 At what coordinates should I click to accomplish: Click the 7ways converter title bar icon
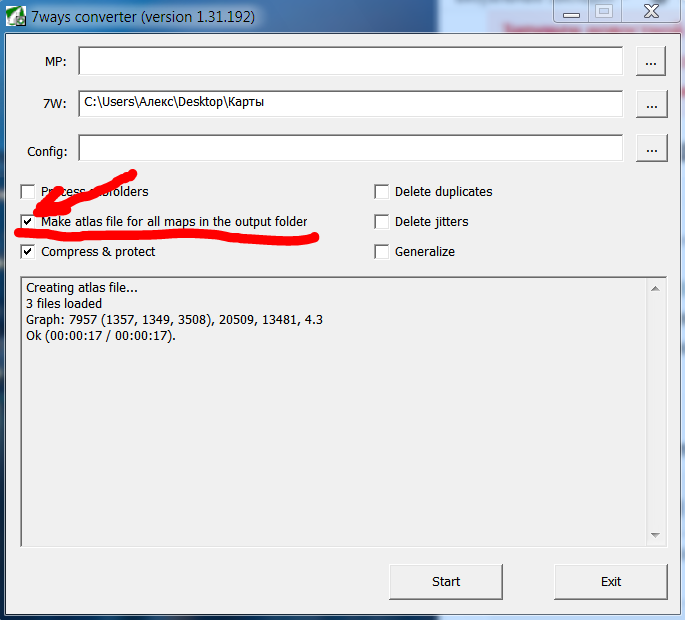point(16,17)
